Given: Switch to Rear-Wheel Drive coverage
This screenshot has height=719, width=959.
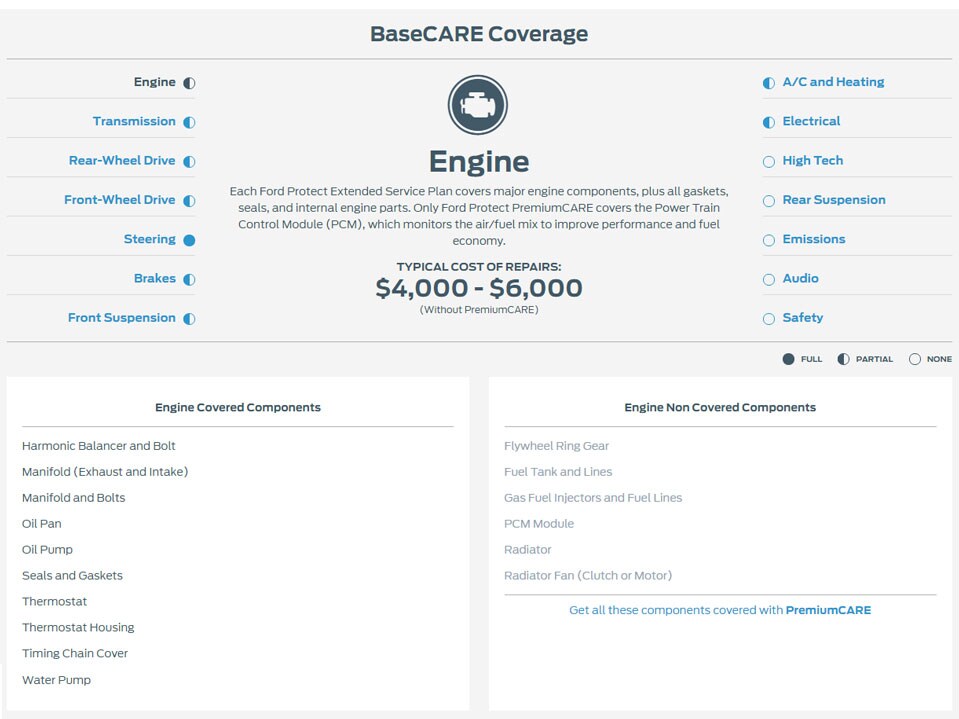Looking at the screenshot, I should pyautogui.click(x=122, y=160).
